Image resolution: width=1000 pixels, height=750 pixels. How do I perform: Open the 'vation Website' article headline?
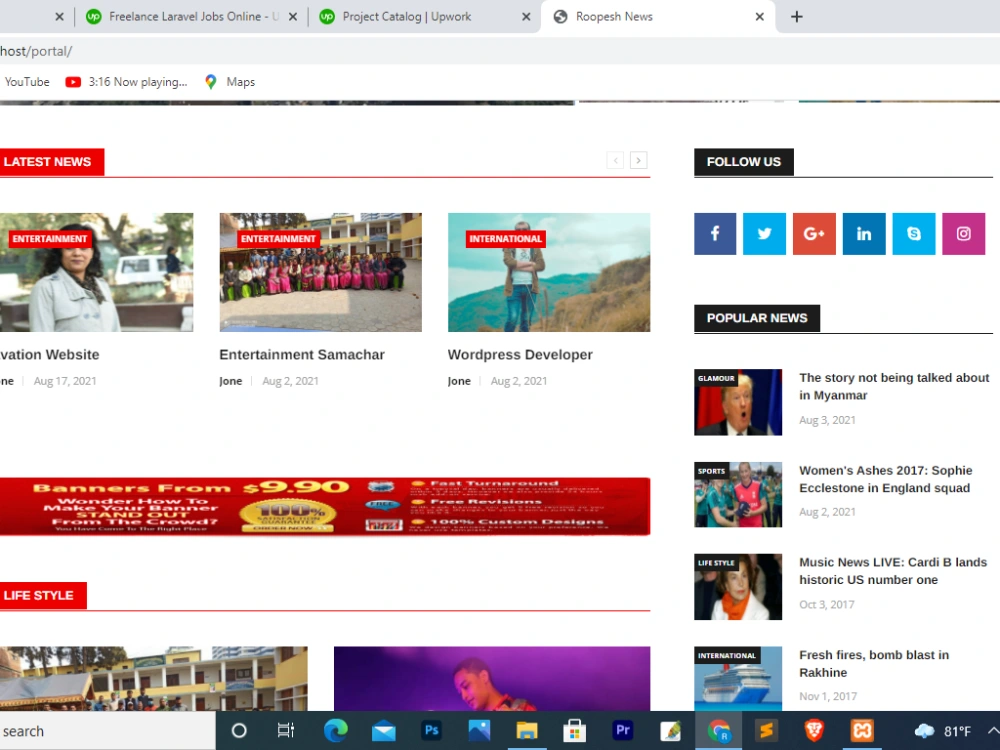coord(50,355)
